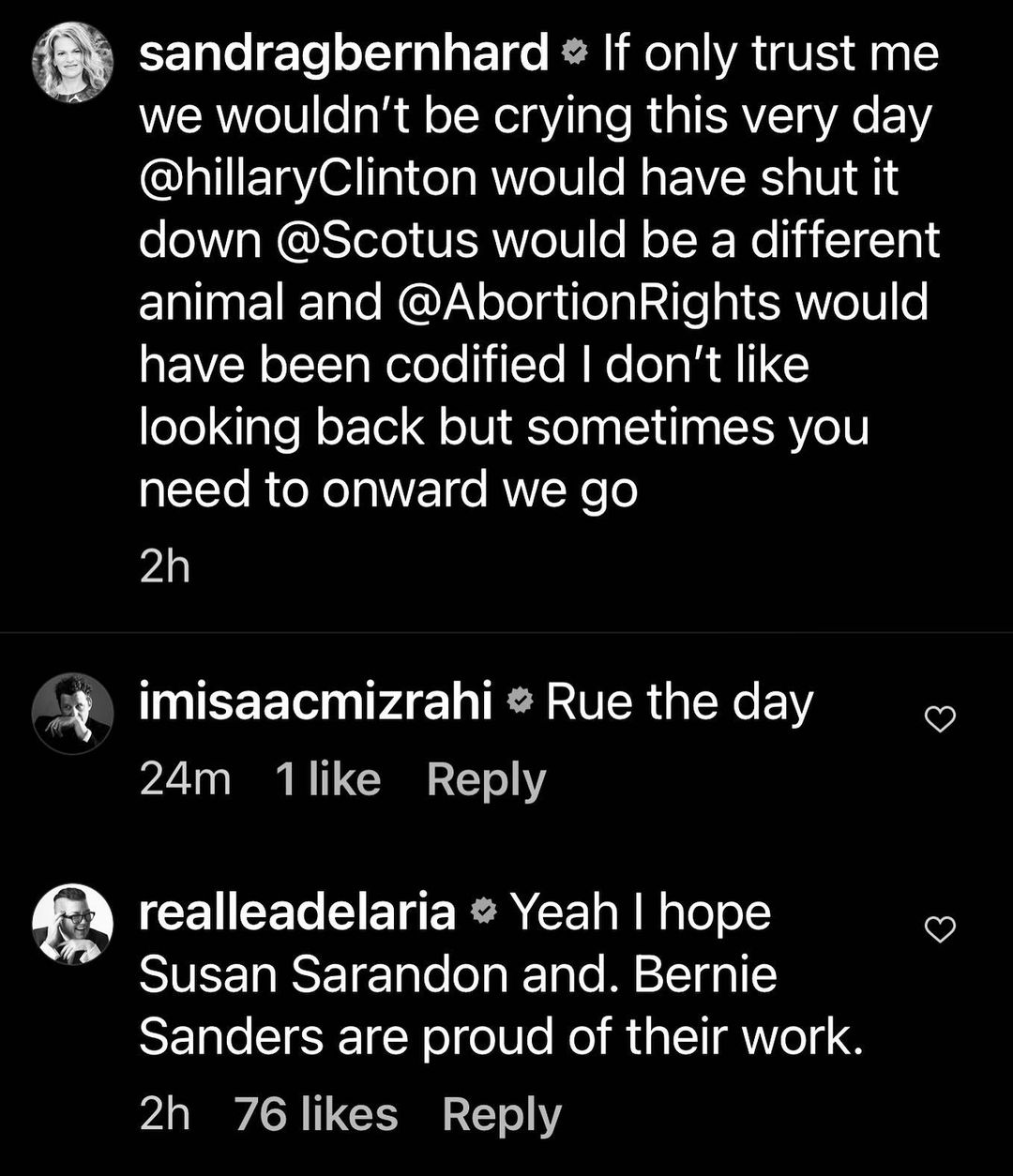View who liked: "1 like"
Viewport: 1013px width, 1176px height.
pos(328,780)
